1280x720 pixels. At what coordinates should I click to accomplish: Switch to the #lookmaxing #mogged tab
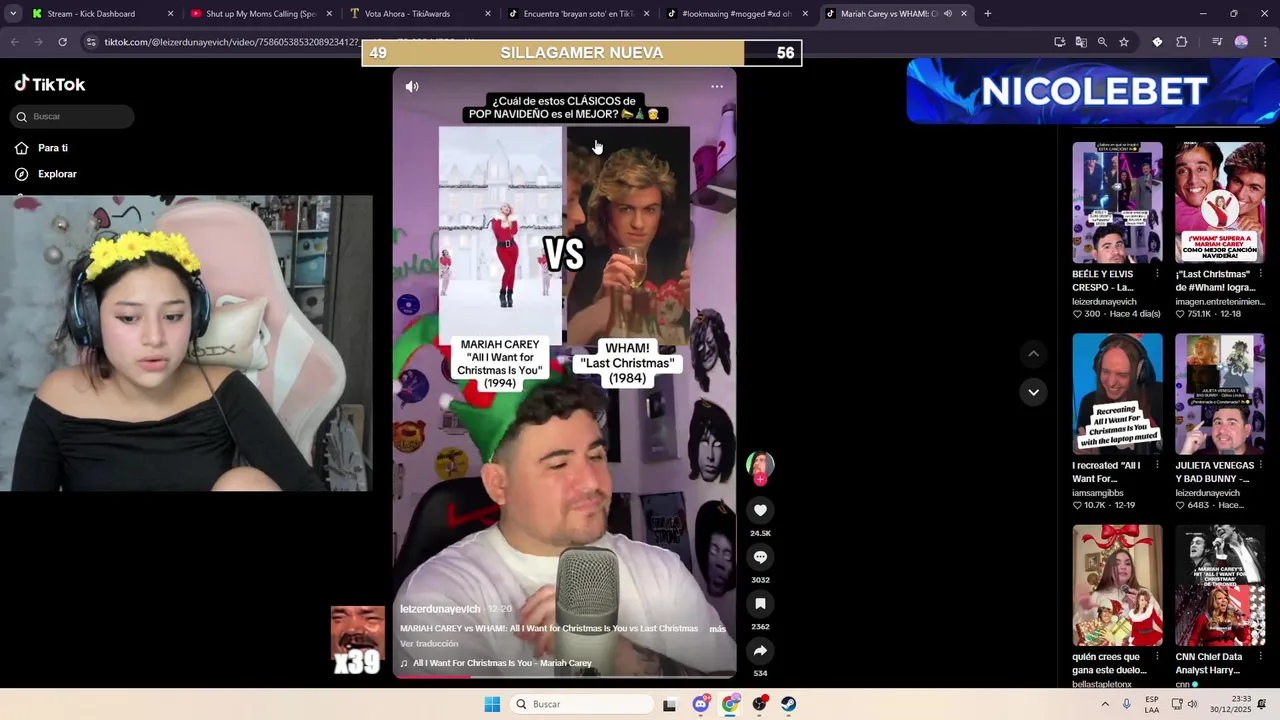pos(736,14)
